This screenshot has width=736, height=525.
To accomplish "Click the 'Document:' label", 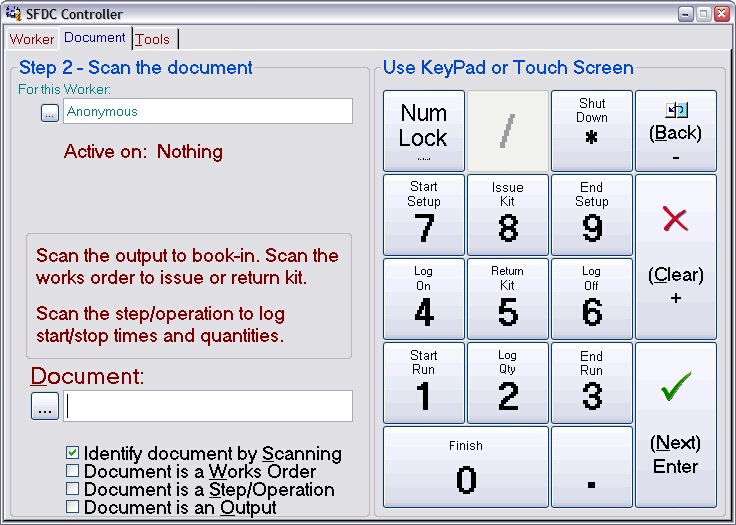I will pos(87,376).
